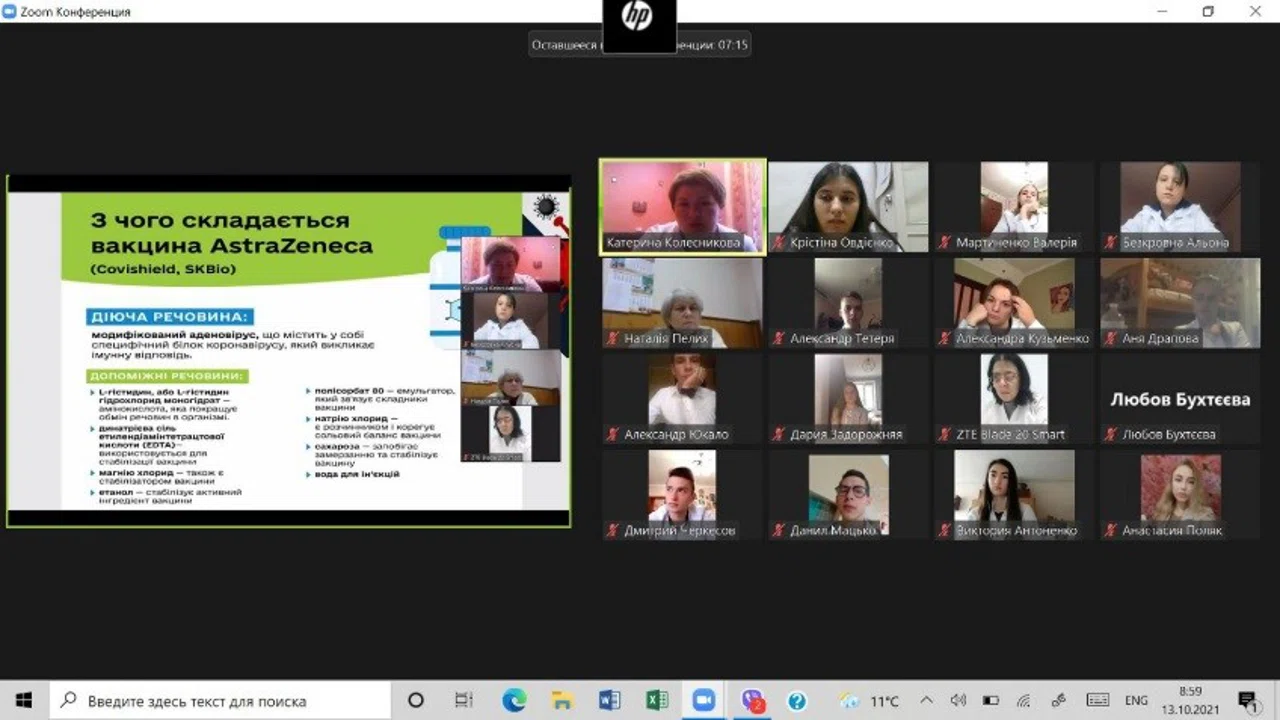Click the muted mic icon beside Мартиненко Валерія
The height and width of the screenshot is (720, 1280).
(x=945, y=242)
